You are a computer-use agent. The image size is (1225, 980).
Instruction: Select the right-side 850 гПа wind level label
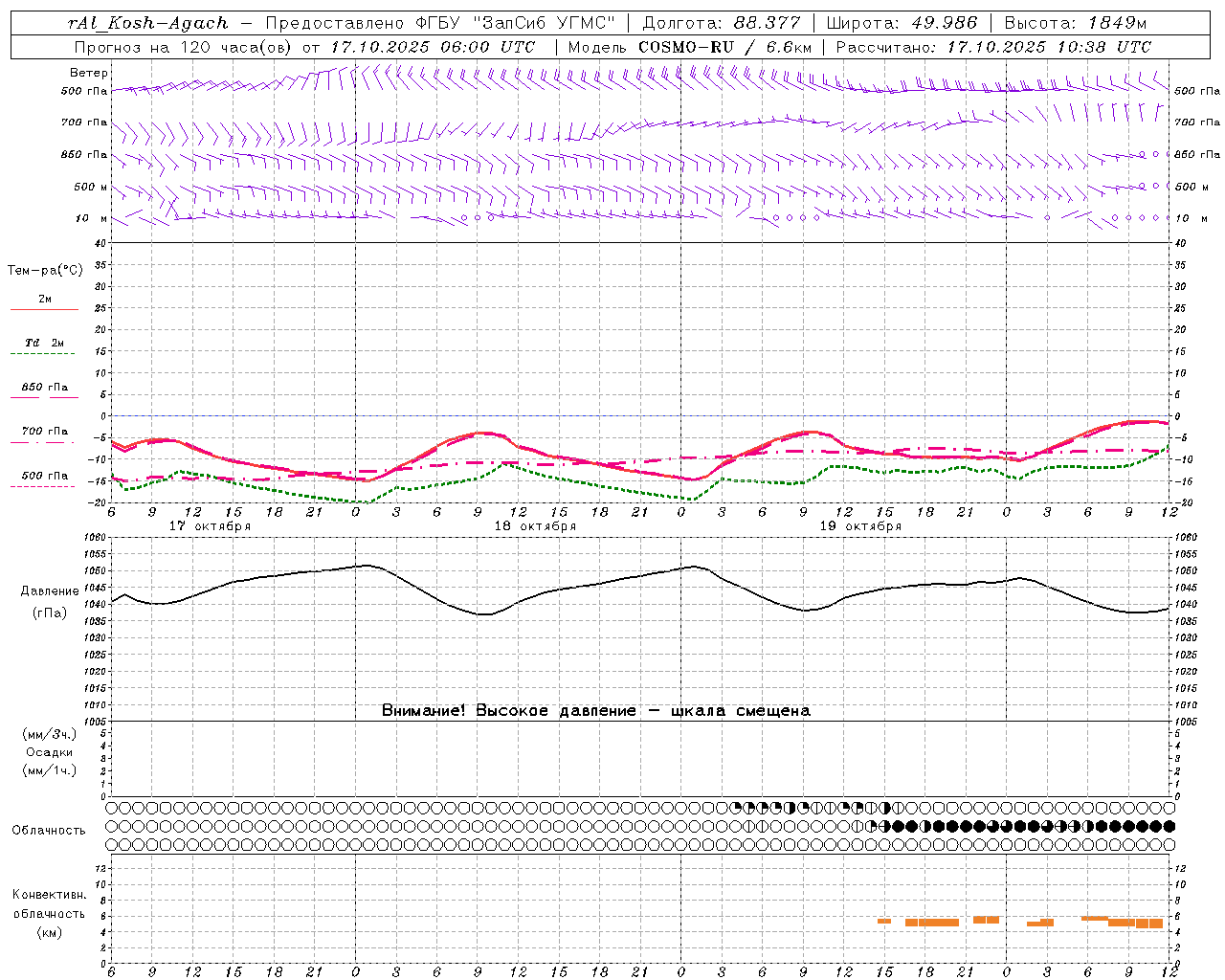pos(1197,154)
